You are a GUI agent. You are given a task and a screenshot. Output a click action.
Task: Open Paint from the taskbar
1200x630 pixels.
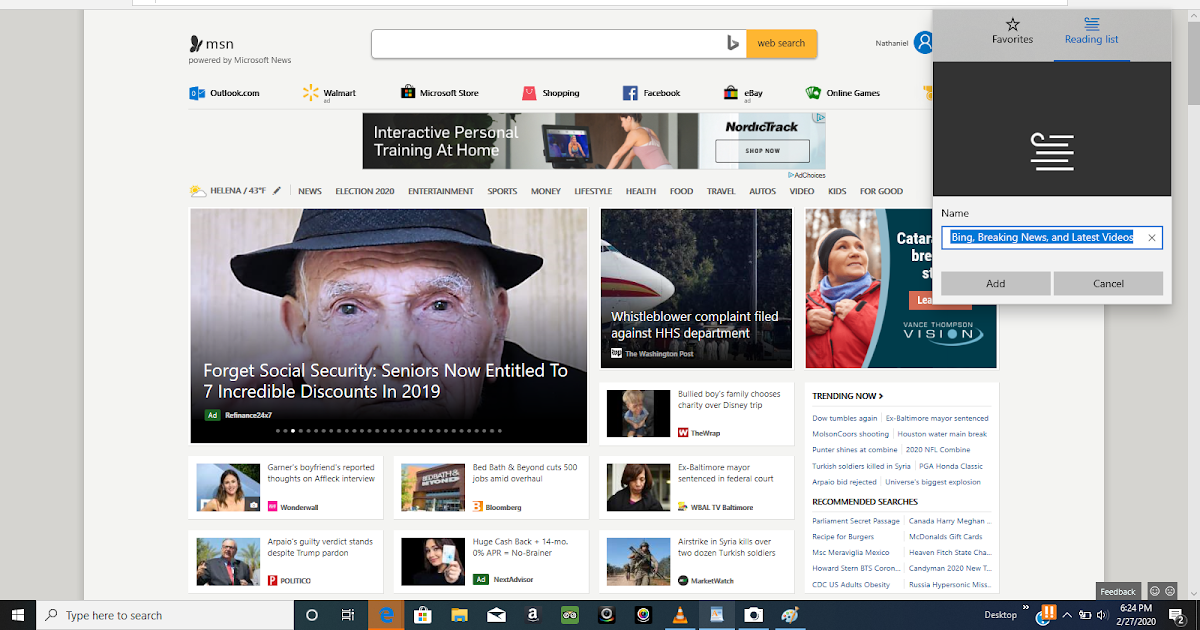(x=791, y=615)
